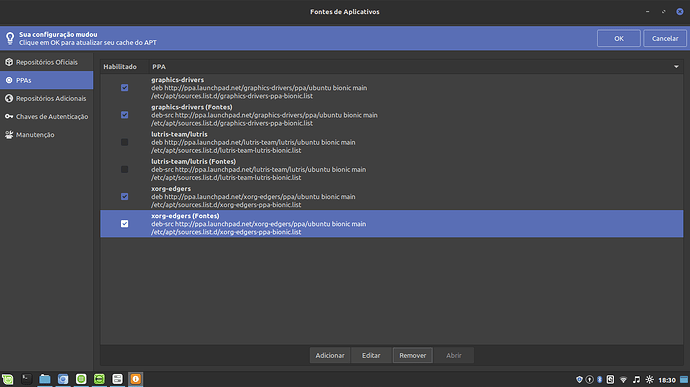Open the update manager shield icon

click(579, 380)
